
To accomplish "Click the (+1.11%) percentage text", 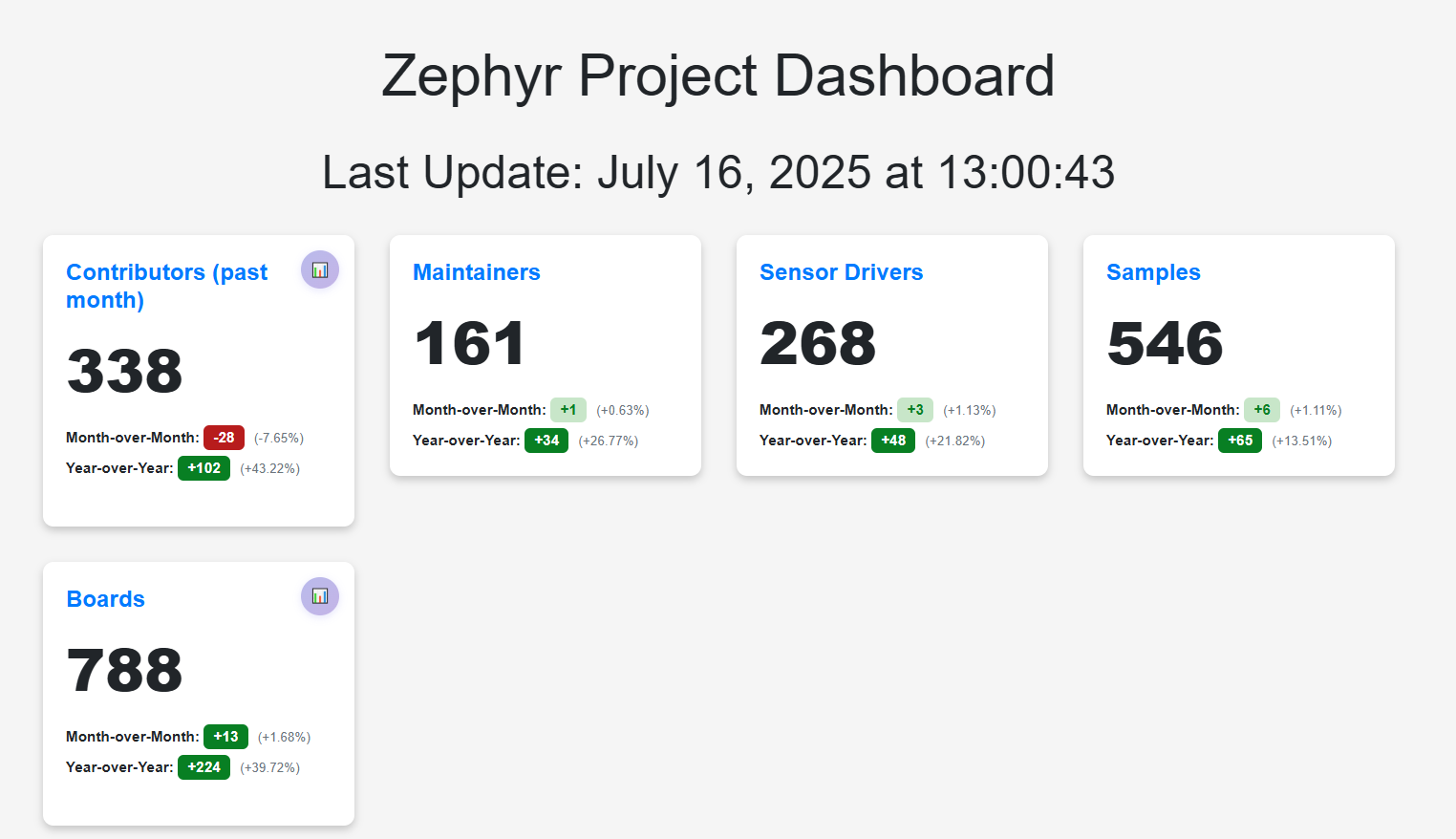I will coord(1317,411).
